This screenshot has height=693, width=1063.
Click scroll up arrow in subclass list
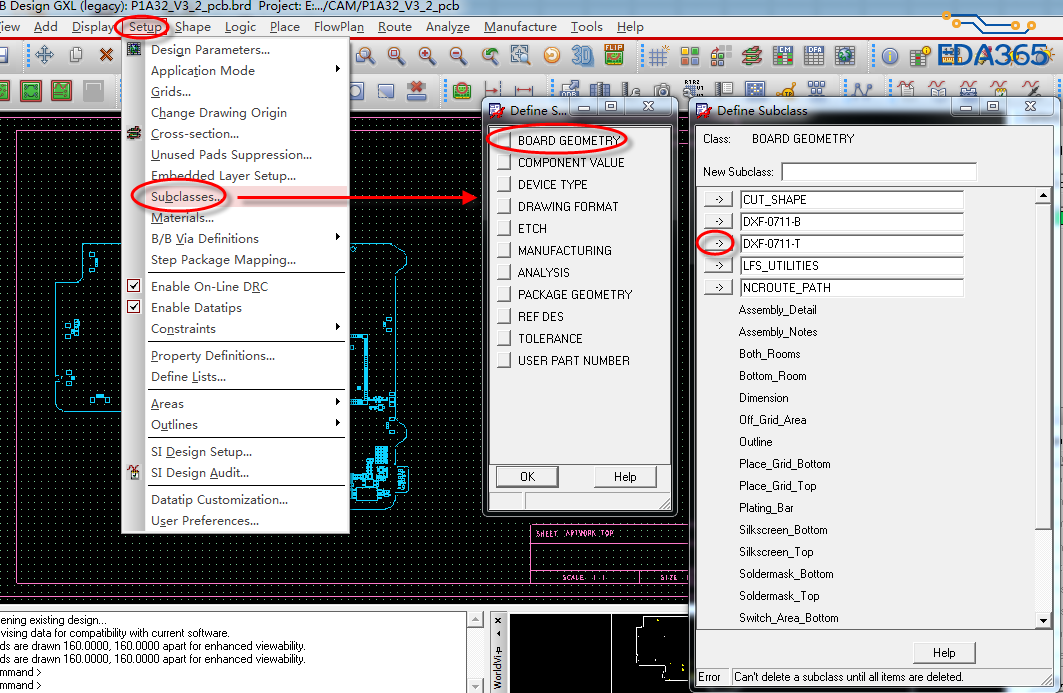1043,195
